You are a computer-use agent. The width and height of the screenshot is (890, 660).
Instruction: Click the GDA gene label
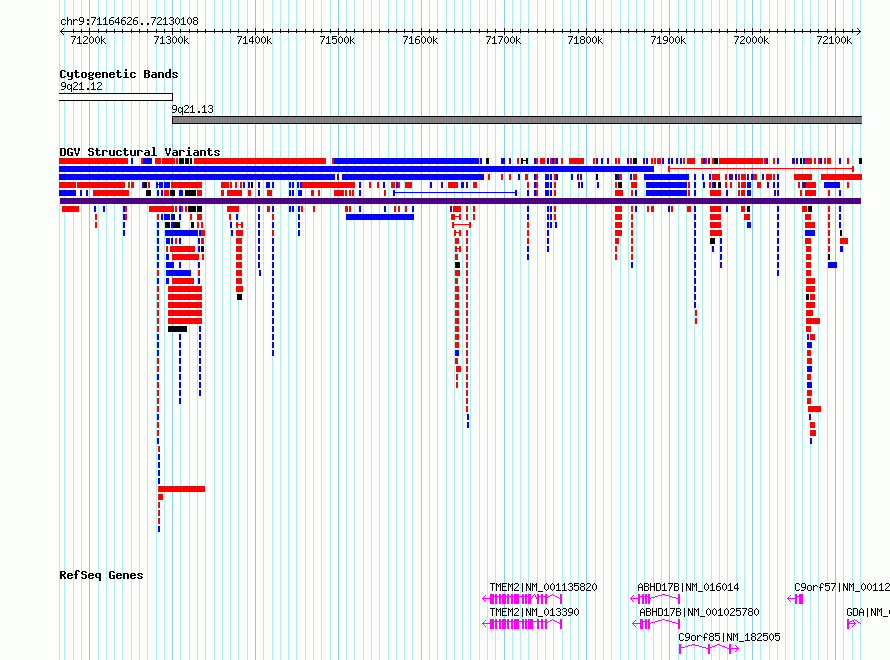click(868, 612)
